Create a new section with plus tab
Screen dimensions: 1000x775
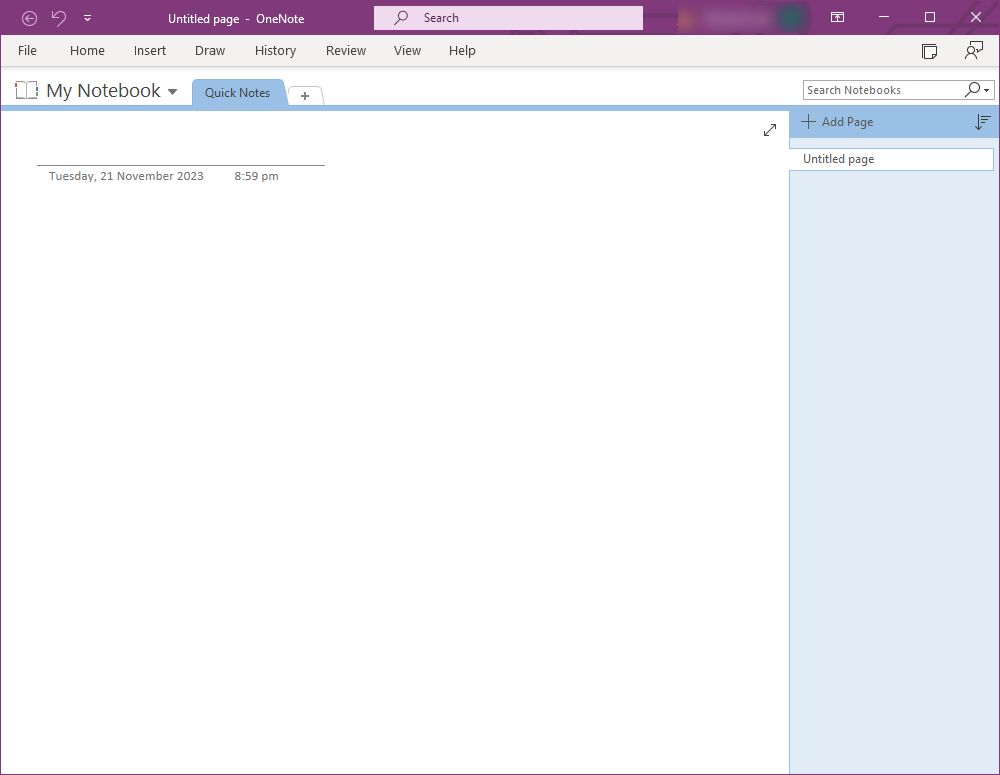(x=305, y=96)
